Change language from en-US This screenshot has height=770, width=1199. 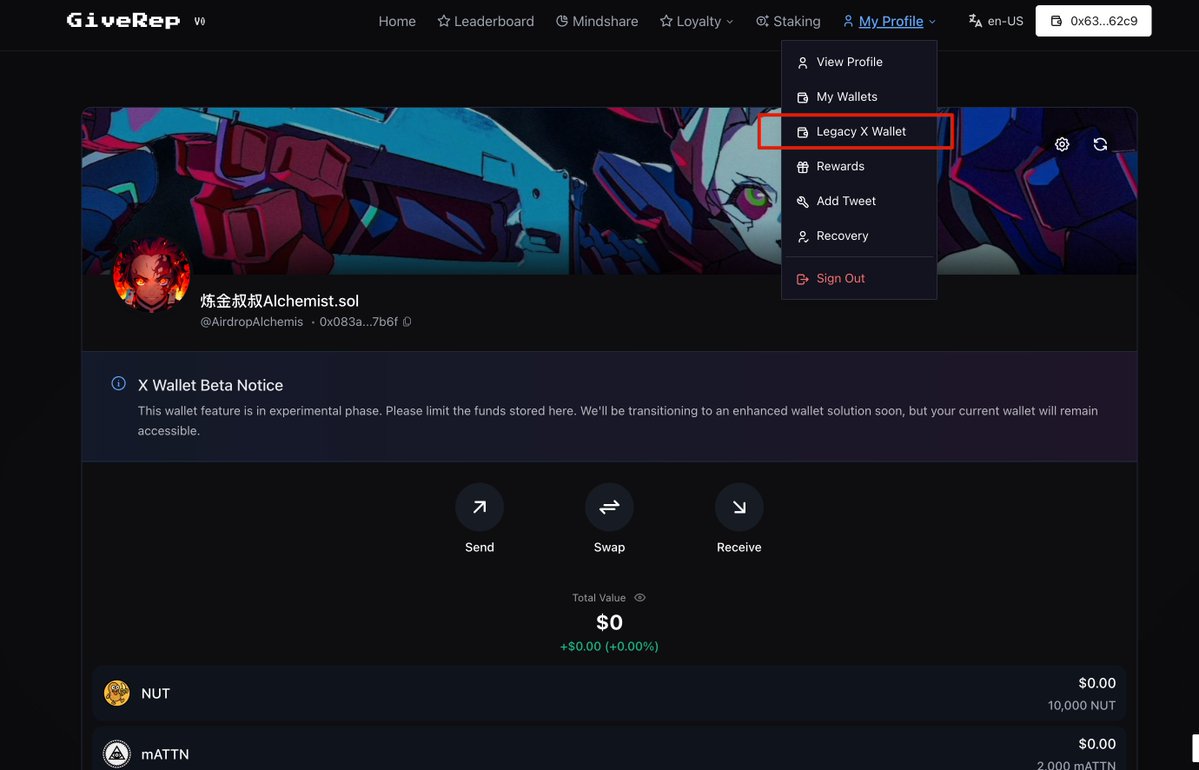pos(996,21)
